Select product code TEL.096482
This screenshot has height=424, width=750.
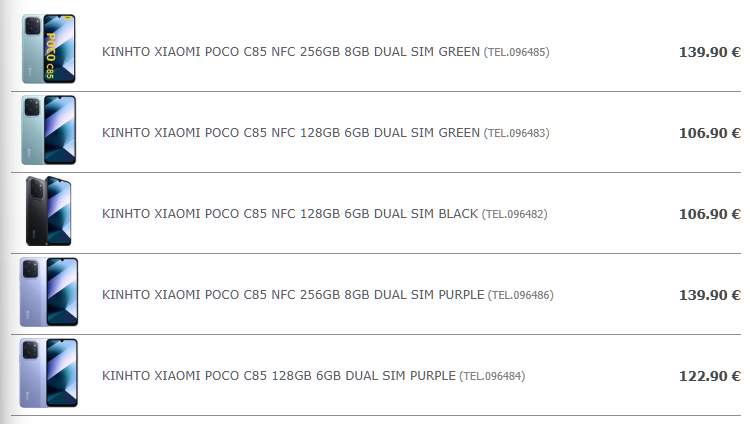point(515,214)
